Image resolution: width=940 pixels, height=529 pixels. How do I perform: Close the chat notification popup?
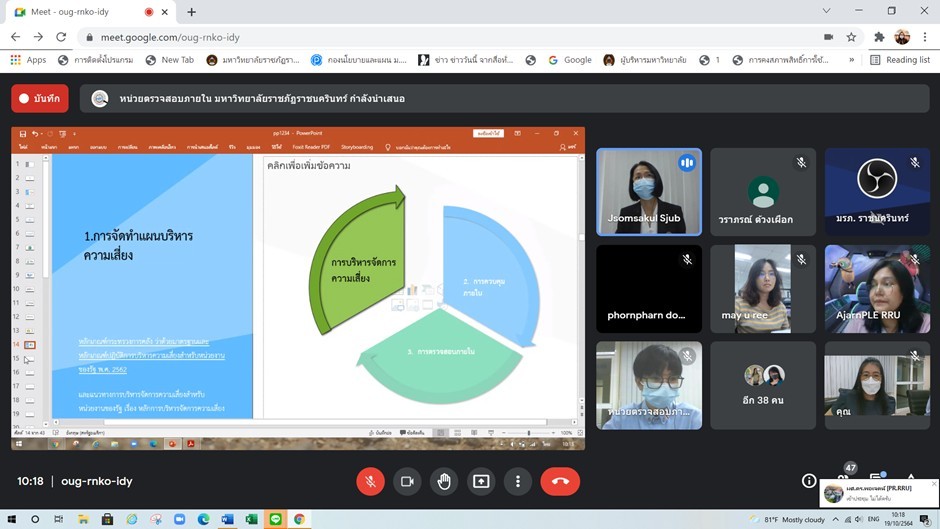(934, 483)
